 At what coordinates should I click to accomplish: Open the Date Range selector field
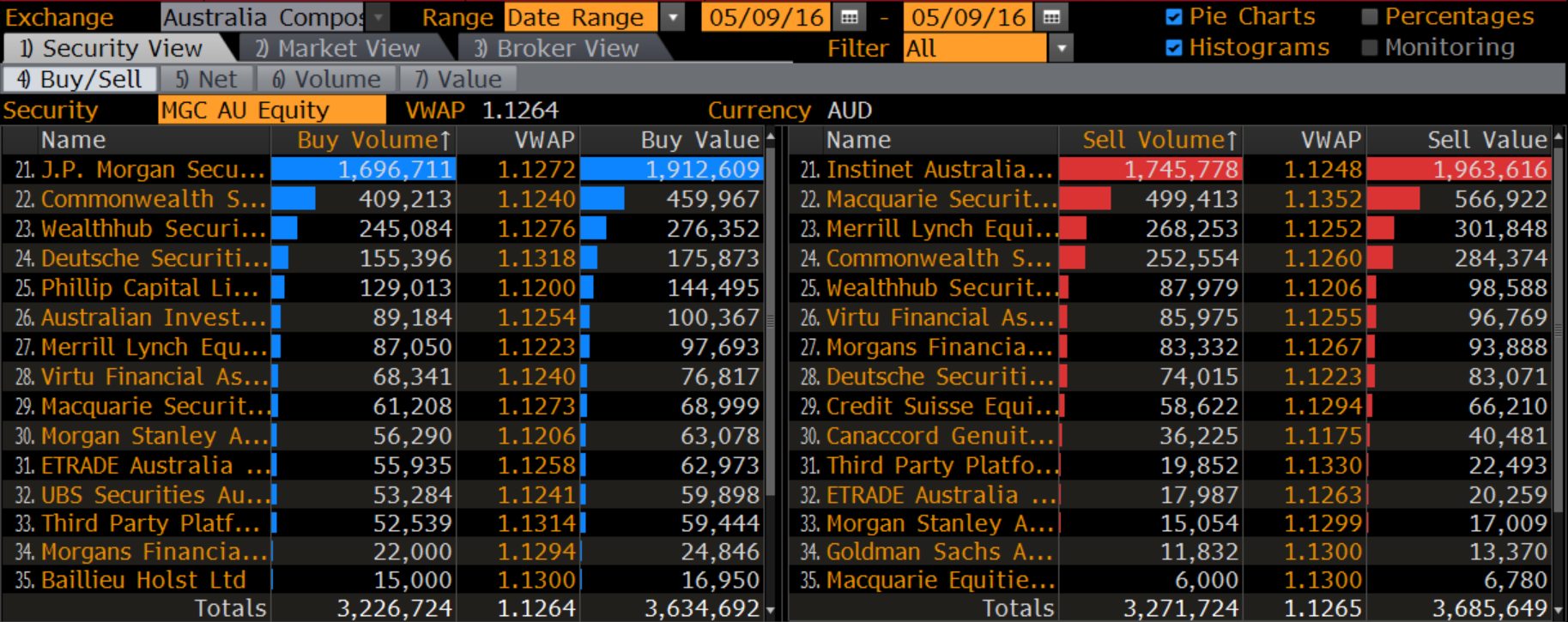click(582, 17)
